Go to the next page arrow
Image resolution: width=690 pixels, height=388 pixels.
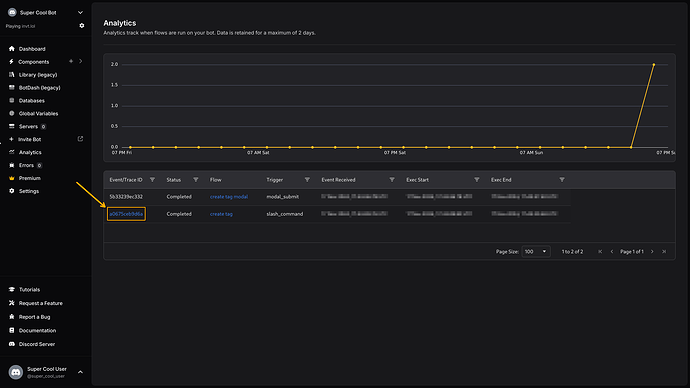click(652, 252)
